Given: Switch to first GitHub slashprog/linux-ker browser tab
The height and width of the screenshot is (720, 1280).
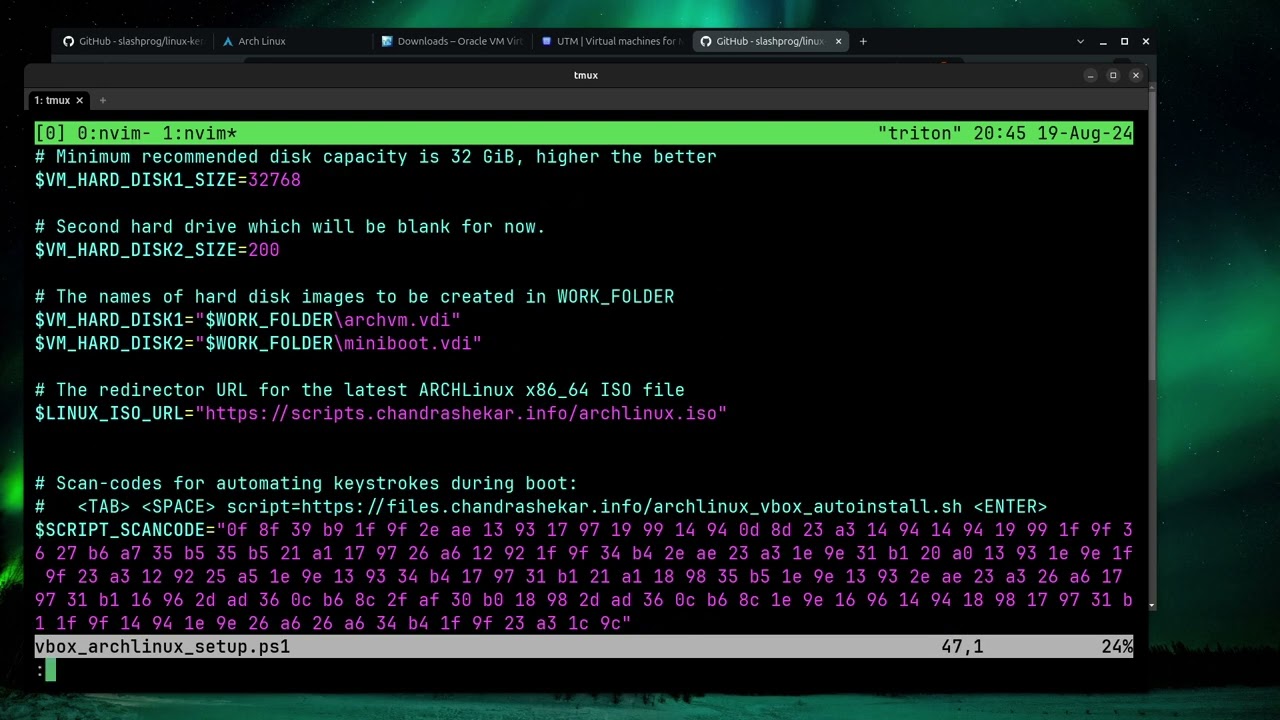Looking at the screenshot, I should click(x=132, y=41).
